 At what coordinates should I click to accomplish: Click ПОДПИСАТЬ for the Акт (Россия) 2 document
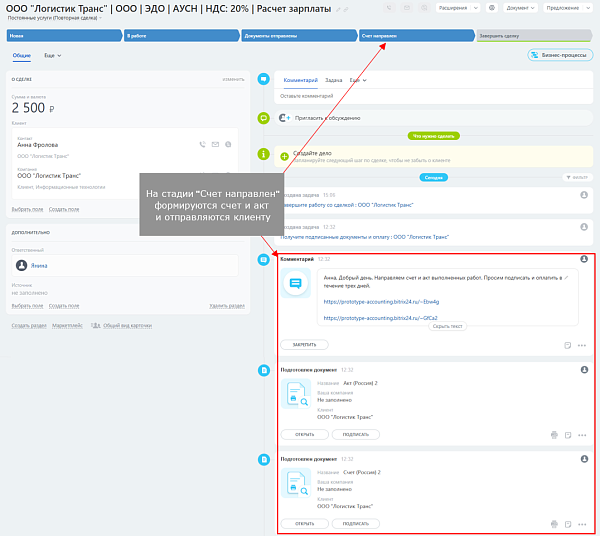click(x=355, y=434)
